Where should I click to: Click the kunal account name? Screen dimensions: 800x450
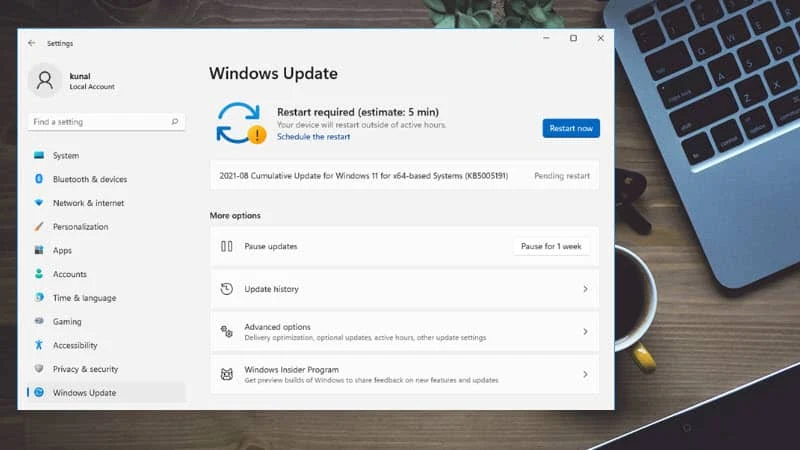point(80,76)
